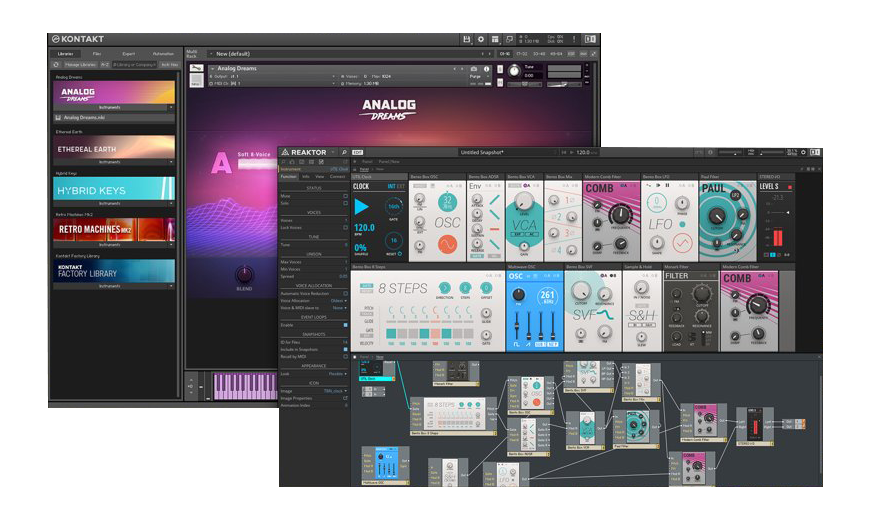Open the Analog Dreams info icon

click(487, 69)
